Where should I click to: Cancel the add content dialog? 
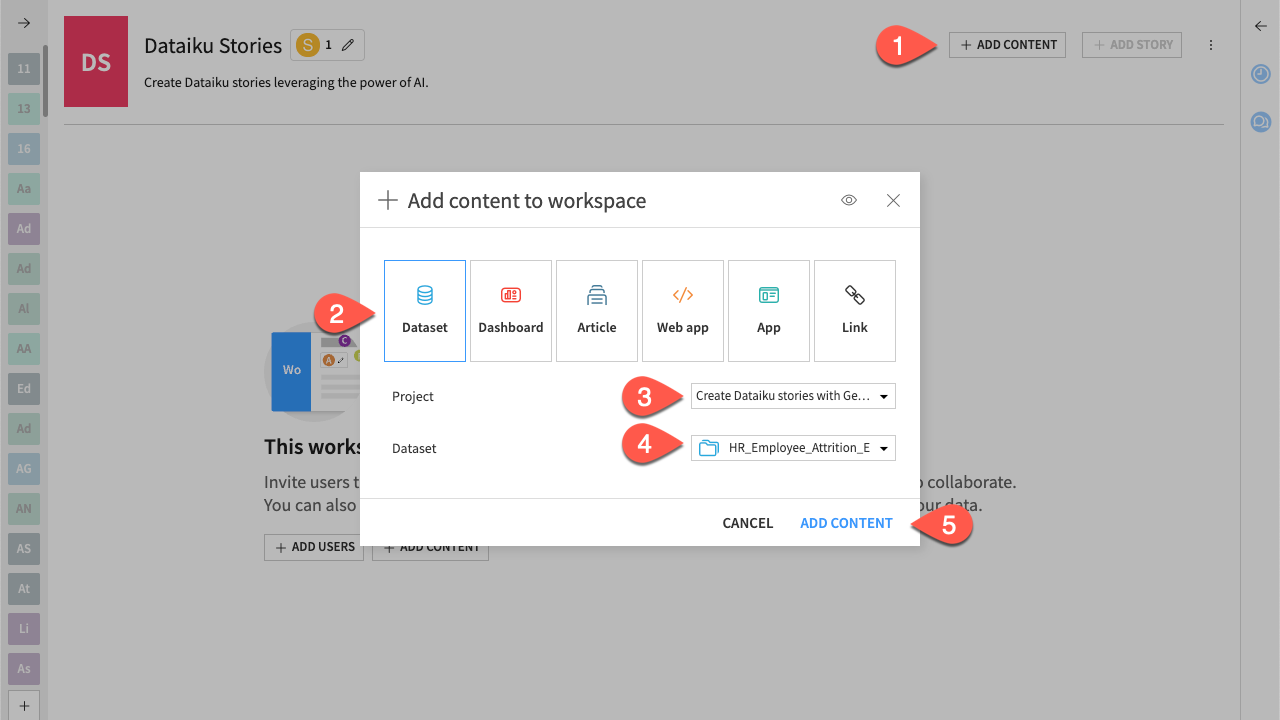tap(747, 523)
